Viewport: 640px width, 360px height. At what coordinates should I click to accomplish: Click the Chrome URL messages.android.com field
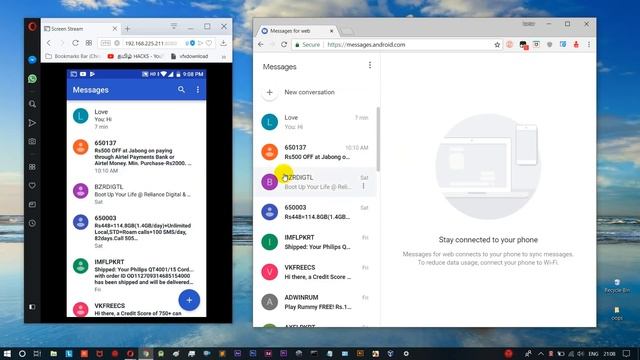click(366, 44)
